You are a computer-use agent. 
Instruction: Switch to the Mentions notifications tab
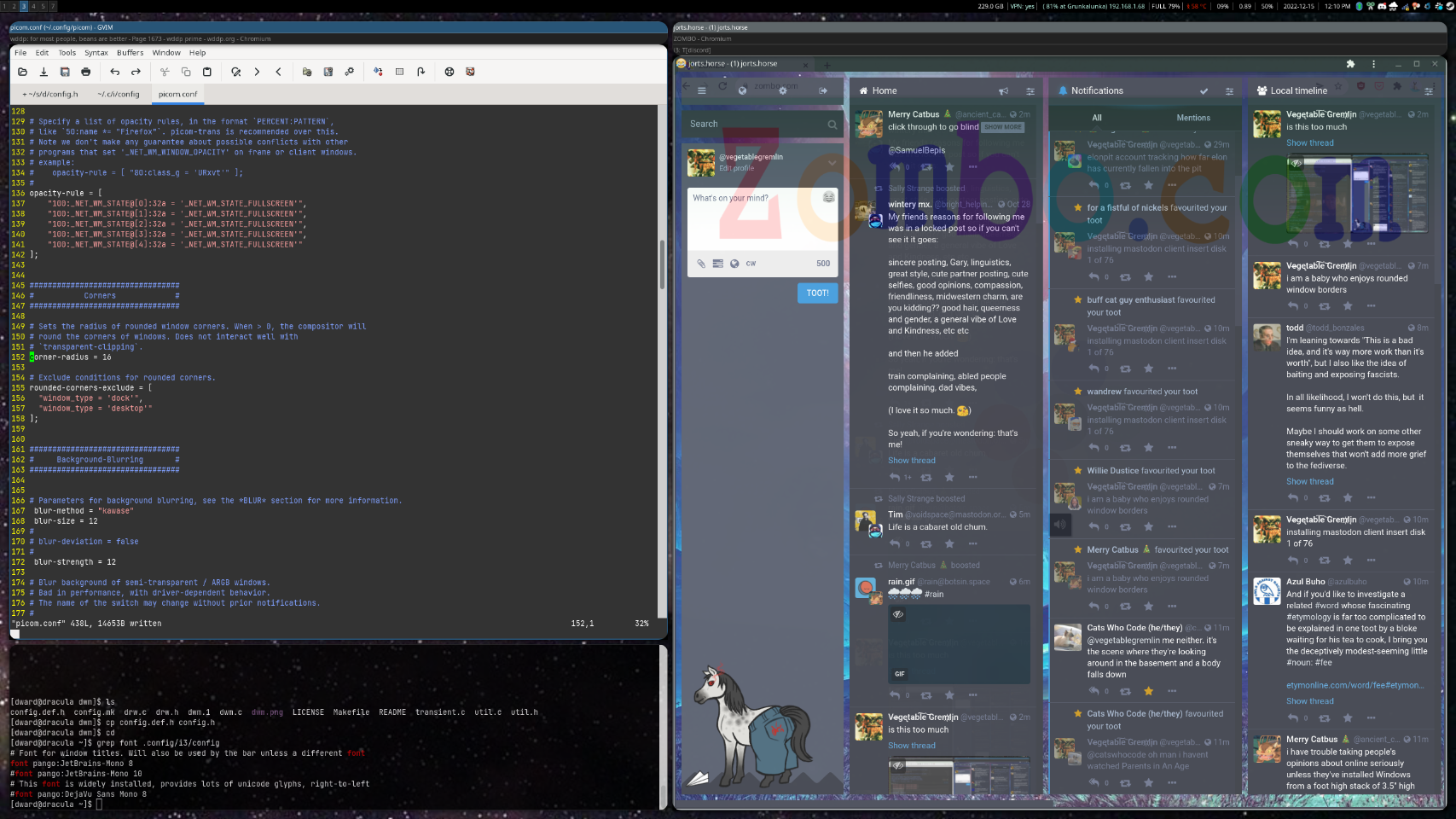click(x=1192, y=118)
